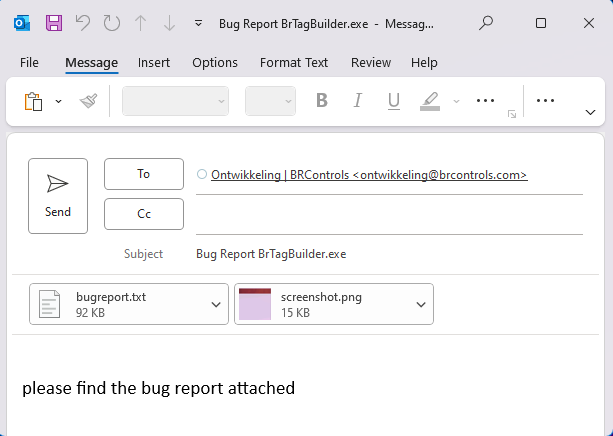613x436 pixels.
Task: Open the Insert ribbon tab
Action: tap(154, 63)
